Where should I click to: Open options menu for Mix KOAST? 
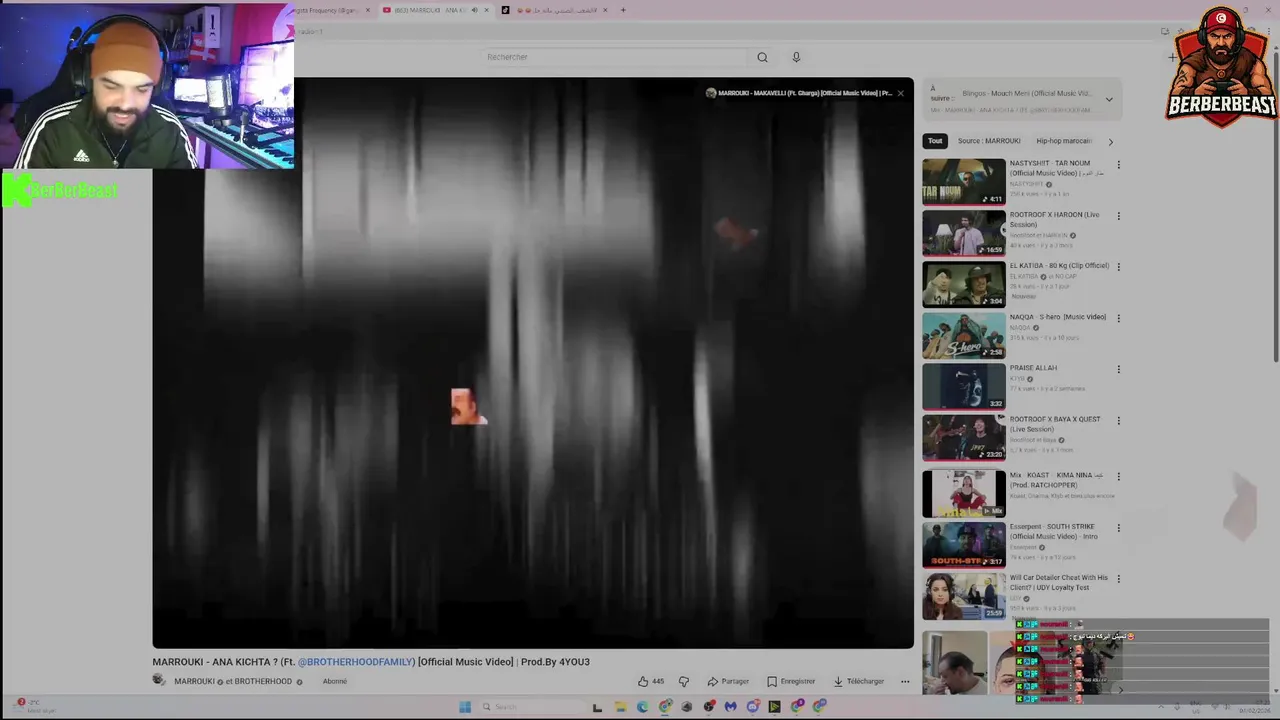point(1118,477)
